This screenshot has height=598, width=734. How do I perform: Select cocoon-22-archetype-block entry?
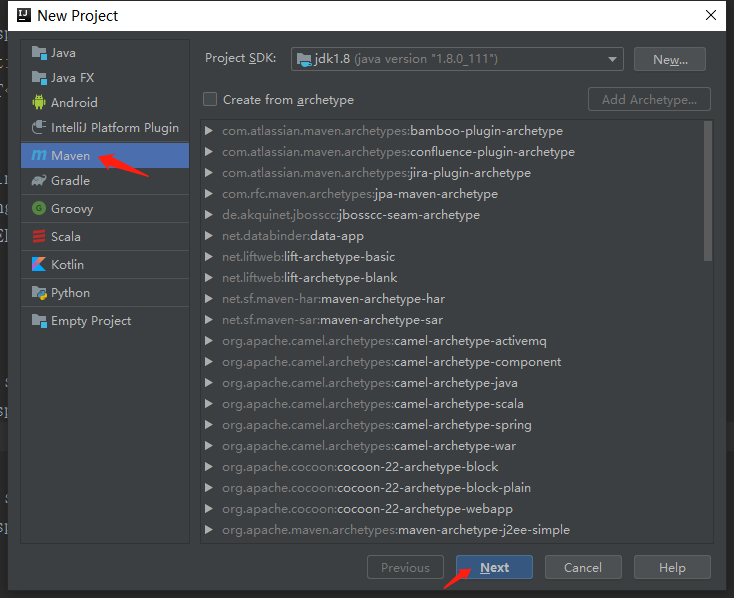point(360,467)
